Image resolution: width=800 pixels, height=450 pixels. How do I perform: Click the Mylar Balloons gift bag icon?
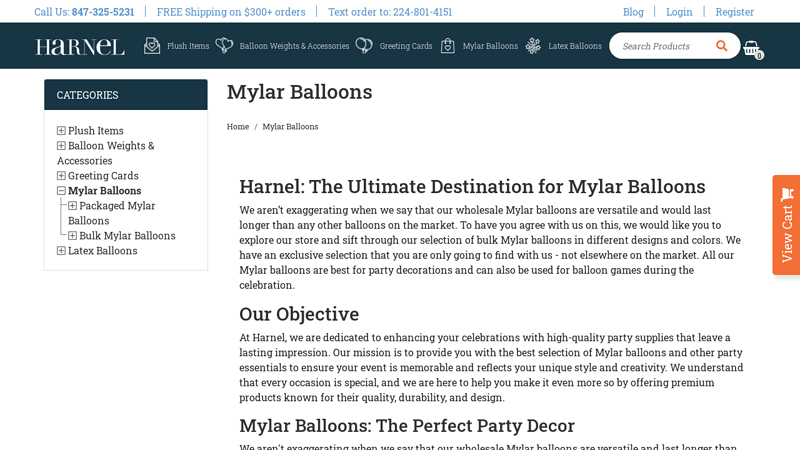447,46
